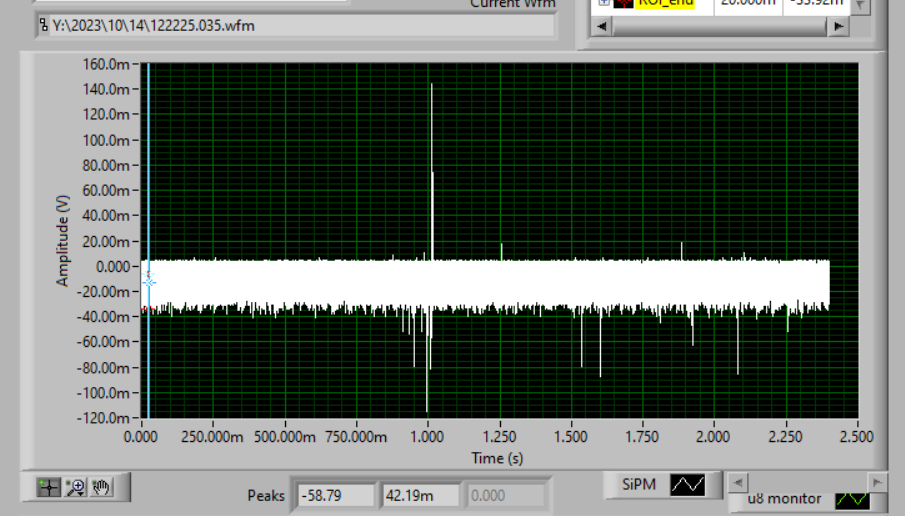Click the disabled Peaks field showing 0.000
The height and width of the screenshot is (516, 905).
506,495
